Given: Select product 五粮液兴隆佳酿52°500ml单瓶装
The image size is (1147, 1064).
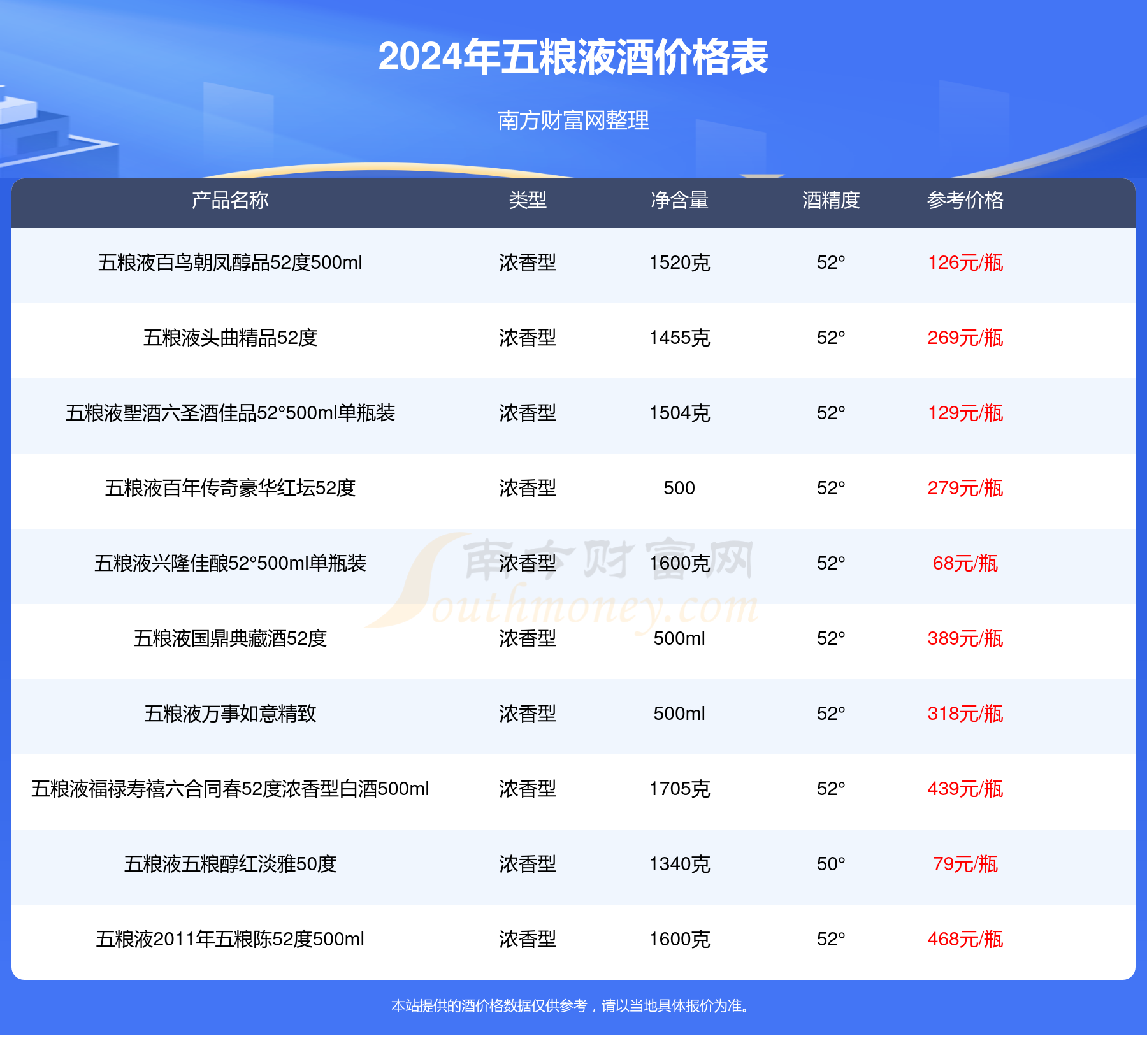Looking at the screenshot, I should 230,563.
